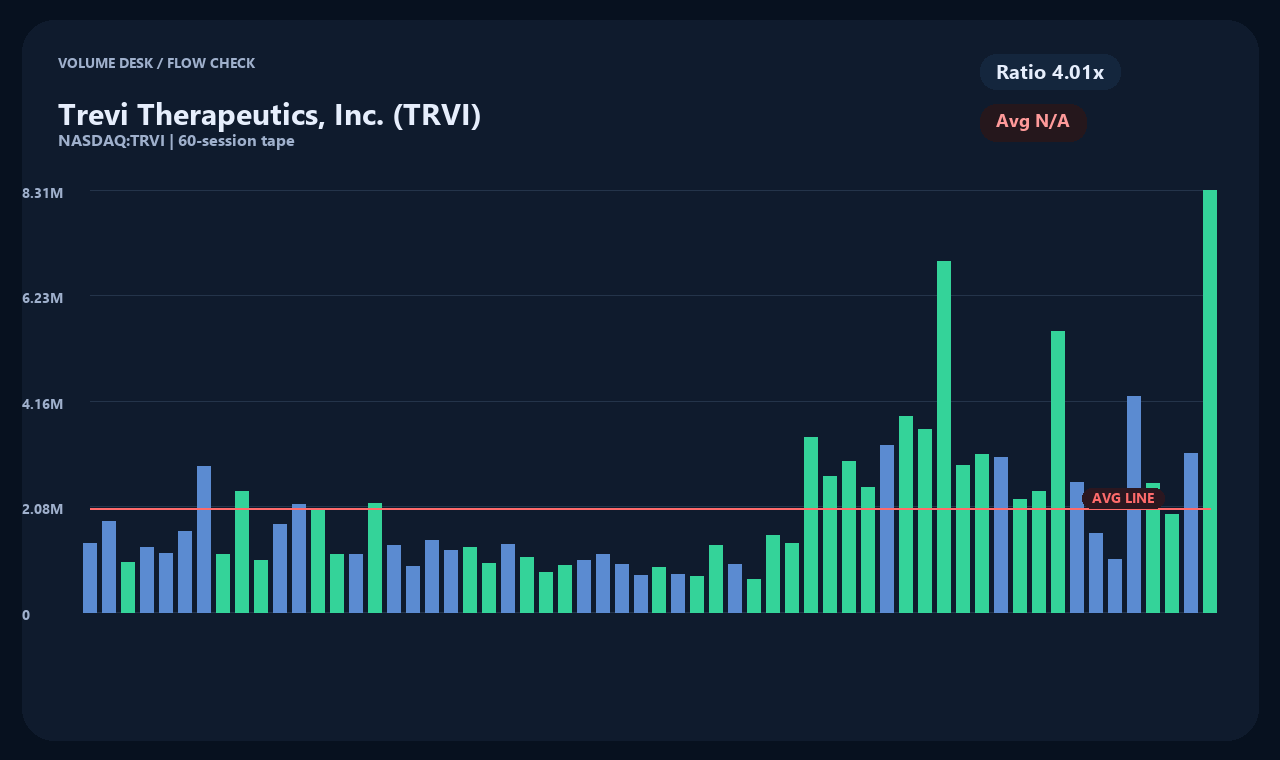
Task: Select the tallest green bar at the far right
Action: 1210,401
